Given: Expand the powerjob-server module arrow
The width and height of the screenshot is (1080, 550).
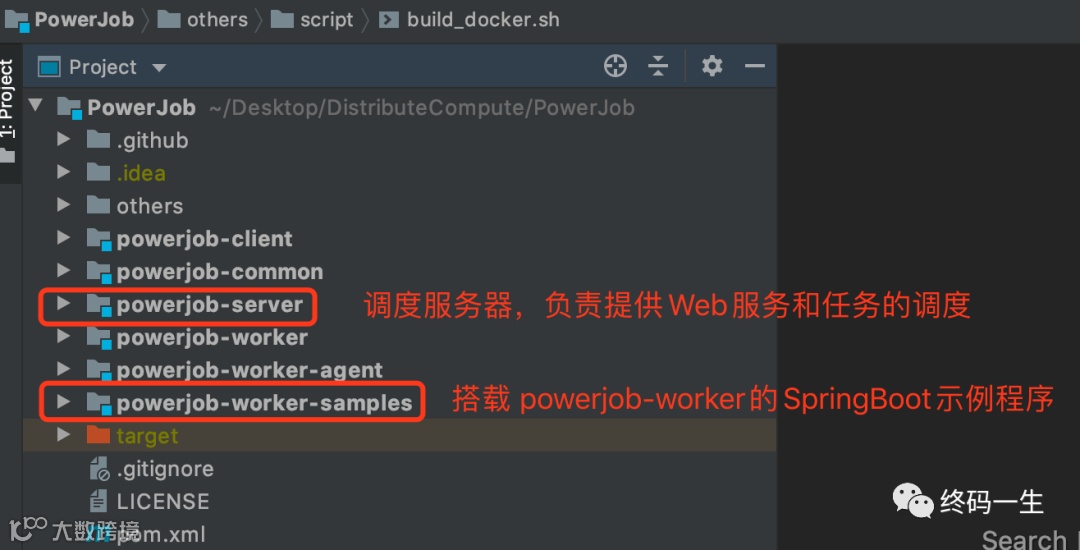Looking at the screenshot, I should click(x=63, y=304).
